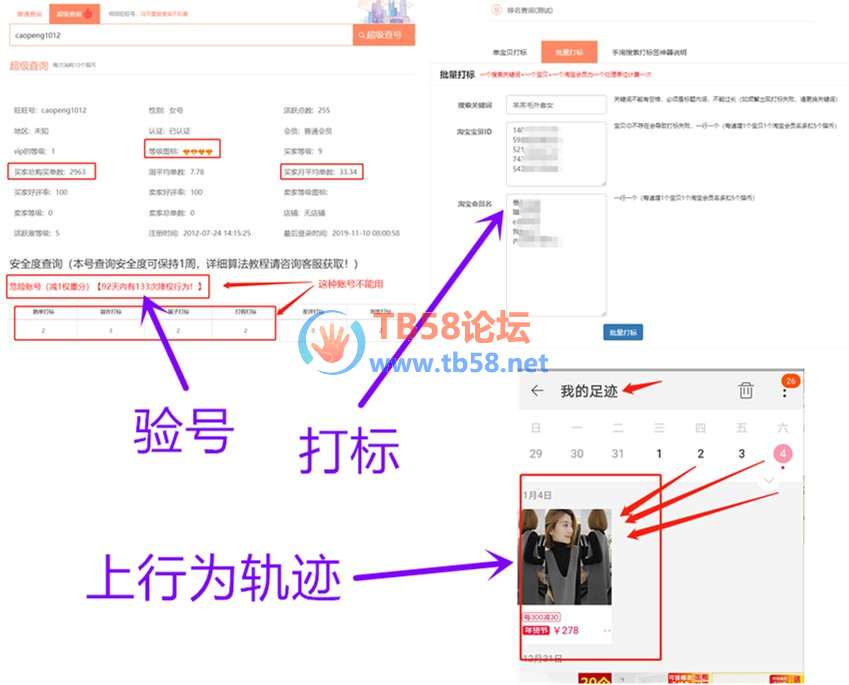The width and height of the screenshot is (849, 685).
Task: Open the 手淘搜索打标签神器说明 tab
Action: point(648,52)
